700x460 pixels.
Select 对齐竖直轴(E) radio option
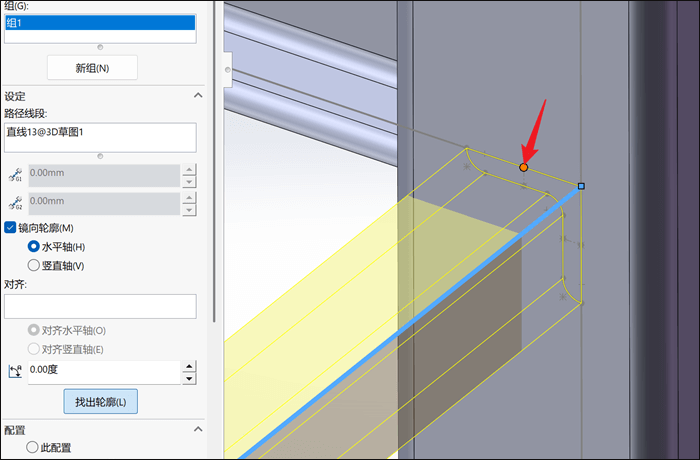coord(33,349)
